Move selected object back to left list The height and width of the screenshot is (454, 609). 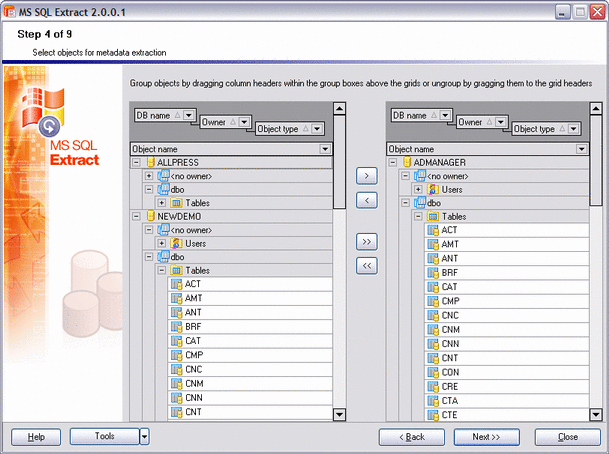click(367, 200)
